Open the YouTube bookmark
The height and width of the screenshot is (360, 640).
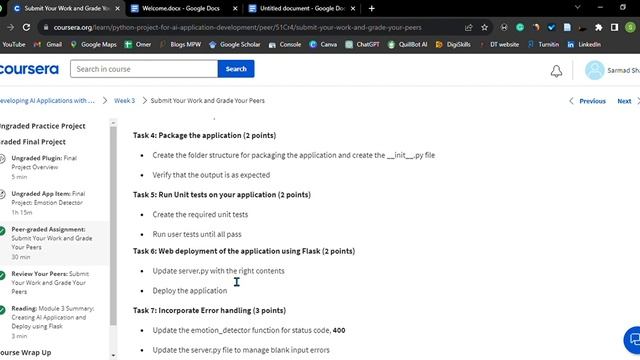click(13, 44)
